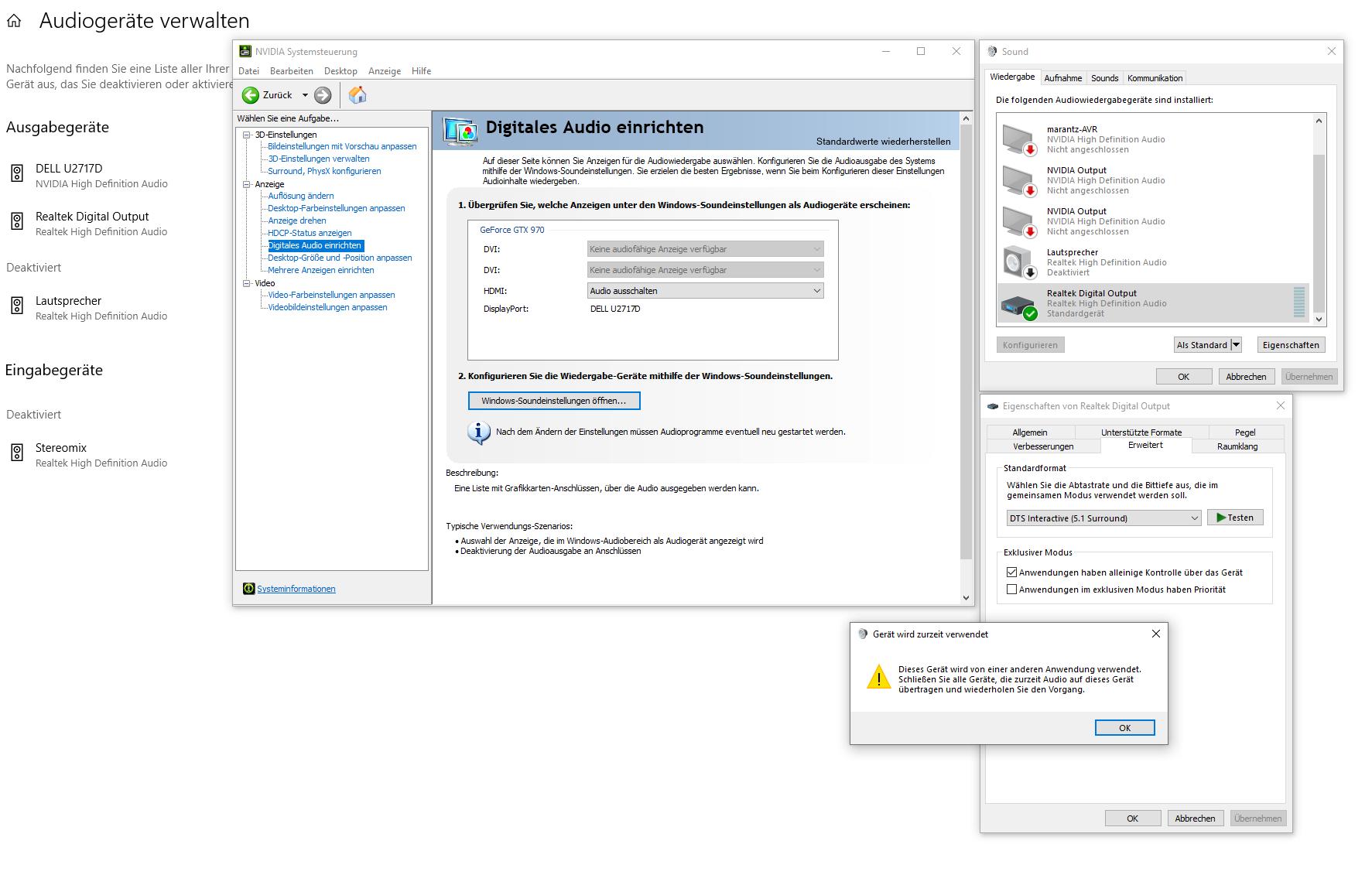
Task: Open the Anzeige menu
Action: [385, 71]
